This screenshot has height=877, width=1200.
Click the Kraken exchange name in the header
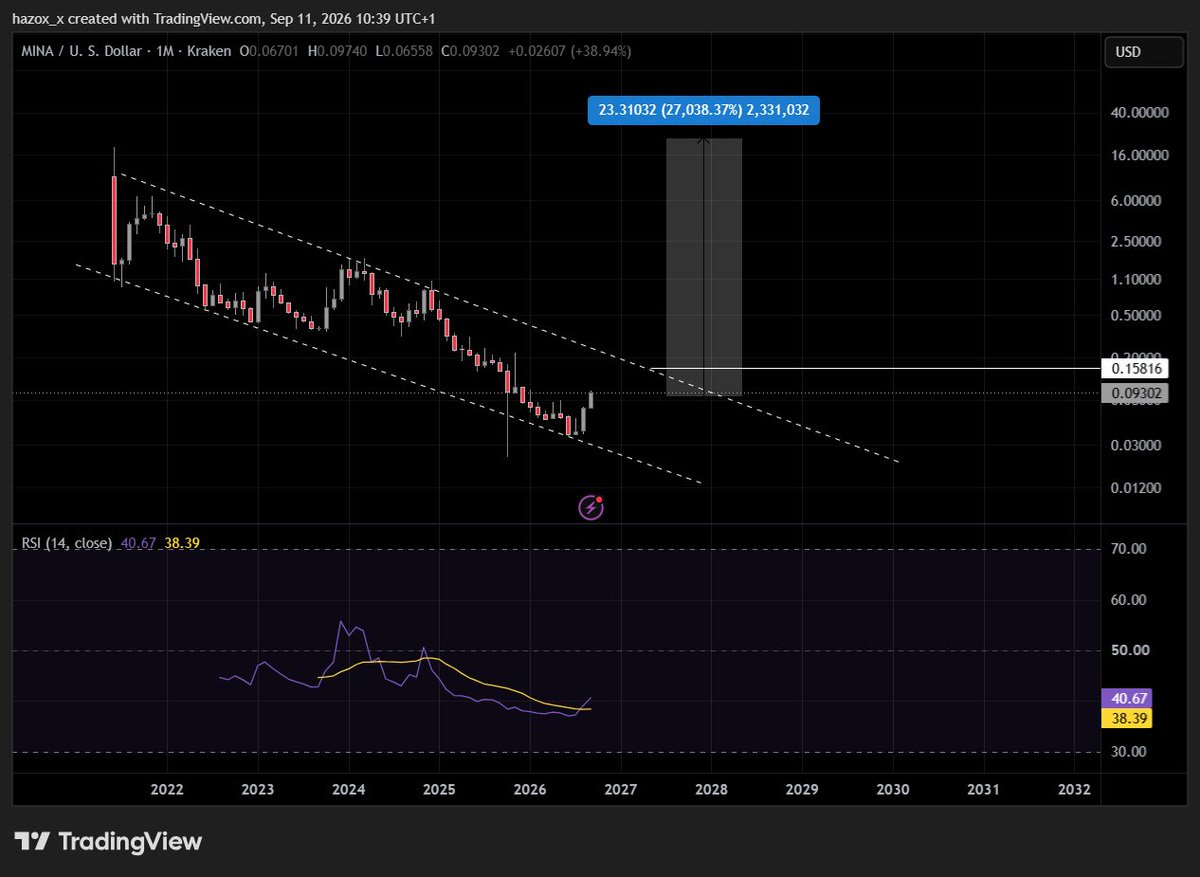pos(211,51)
